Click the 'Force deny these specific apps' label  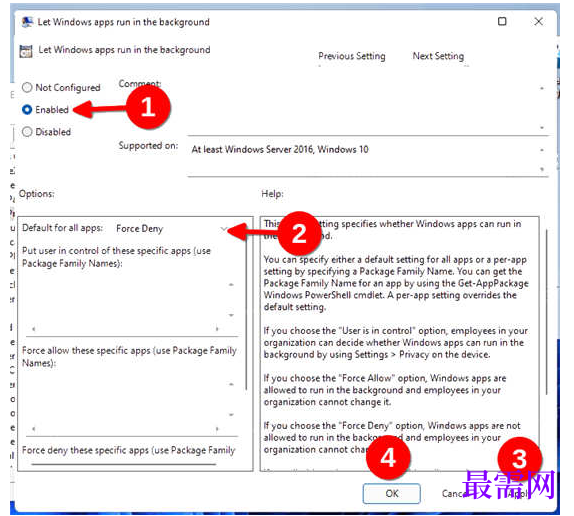(128, 450)
